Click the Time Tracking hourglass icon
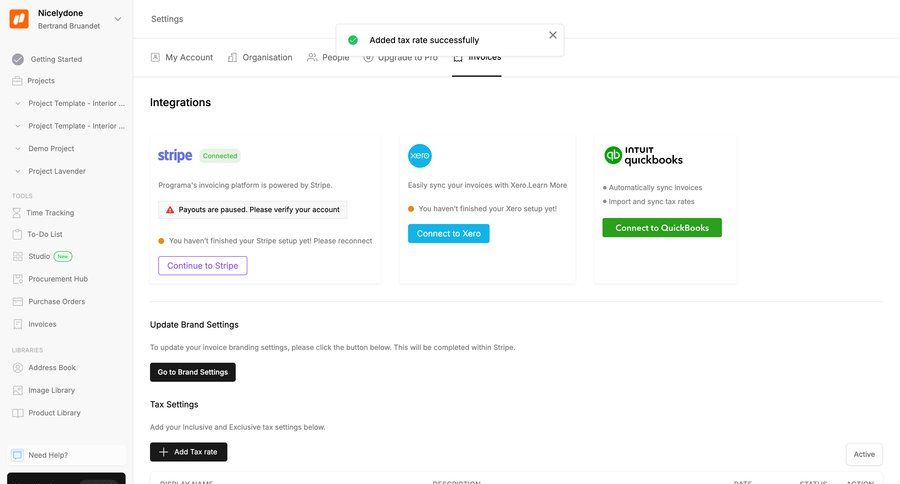 pos(17,213)
